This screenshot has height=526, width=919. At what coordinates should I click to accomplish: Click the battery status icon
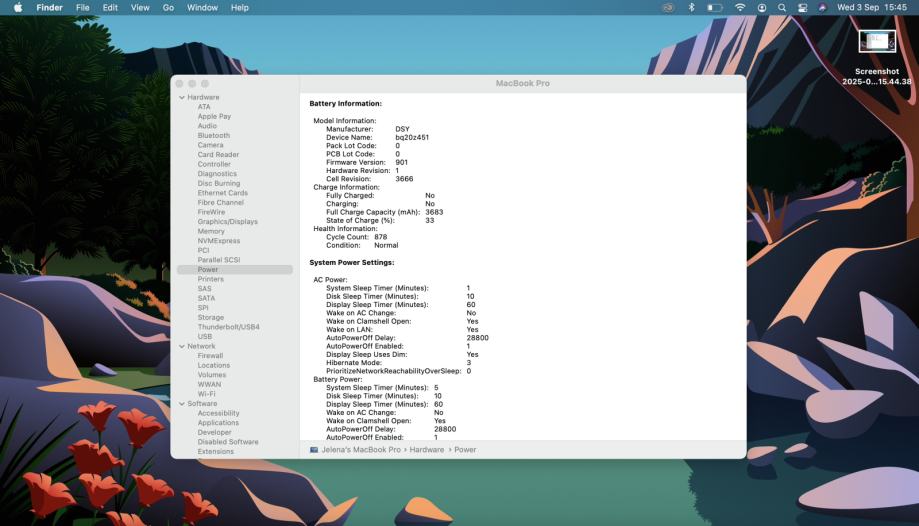[x=715, y=7]
